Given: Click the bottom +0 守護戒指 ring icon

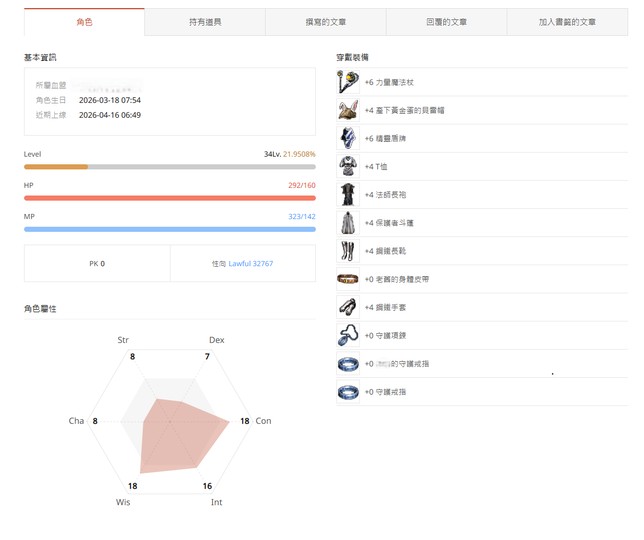Looking at the screenshot, I should click(347, 392).
